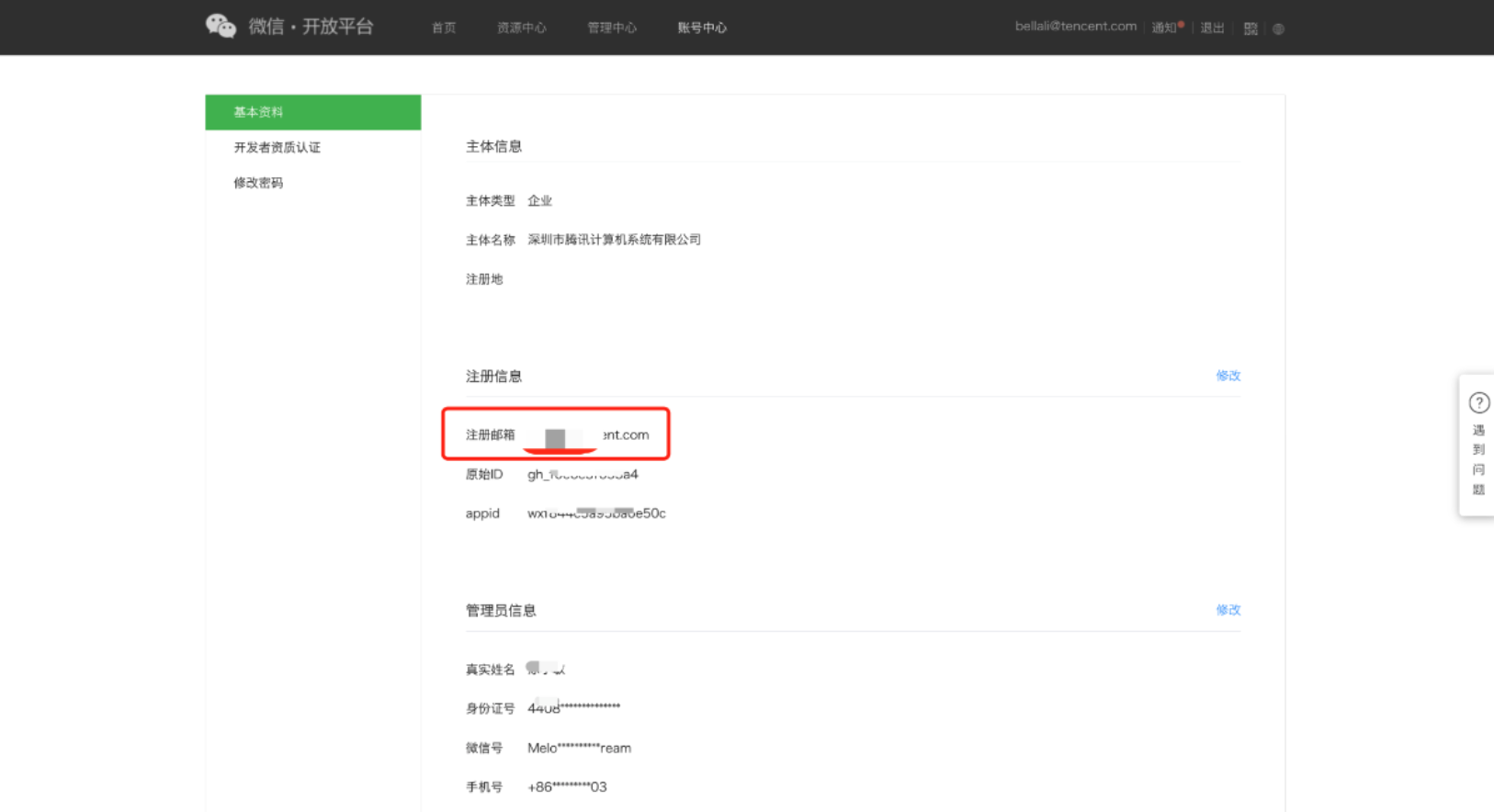
Task: Open 开发者资质认证 in the sidebar
Action: point(277,147)
